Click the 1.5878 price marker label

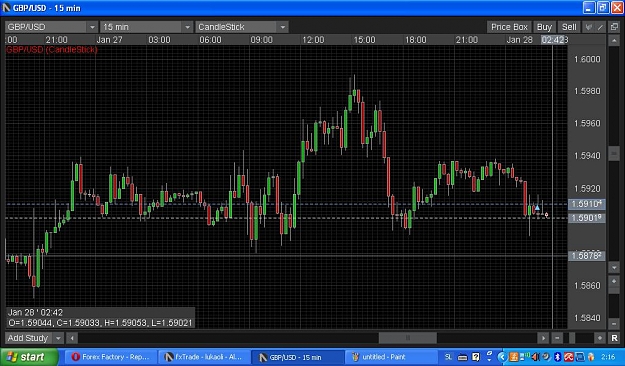pos(586,256)
